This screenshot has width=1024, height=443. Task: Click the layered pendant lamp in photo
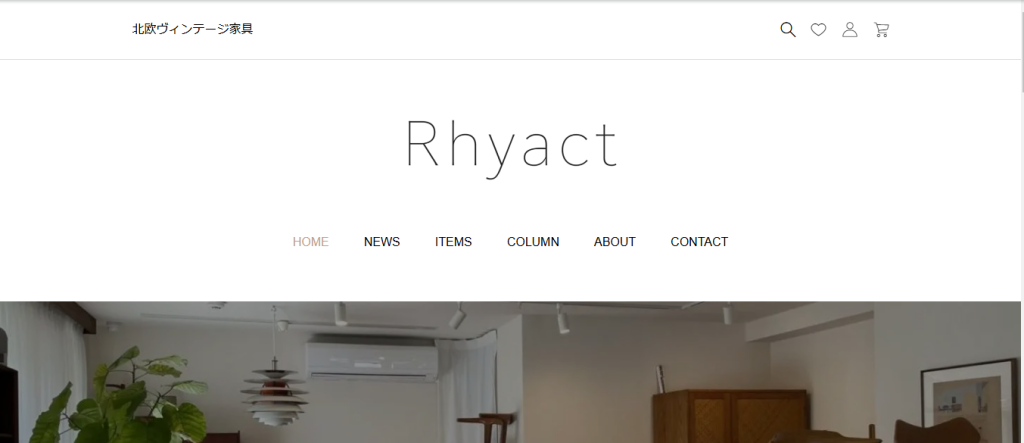(x=274, y=395)
